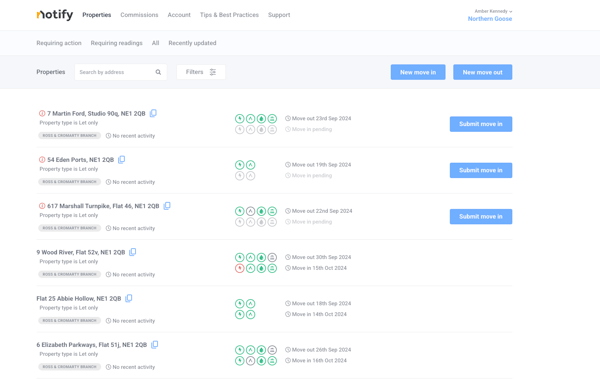
Task: Click the search magnifier icon
Action: coord(158,72)
